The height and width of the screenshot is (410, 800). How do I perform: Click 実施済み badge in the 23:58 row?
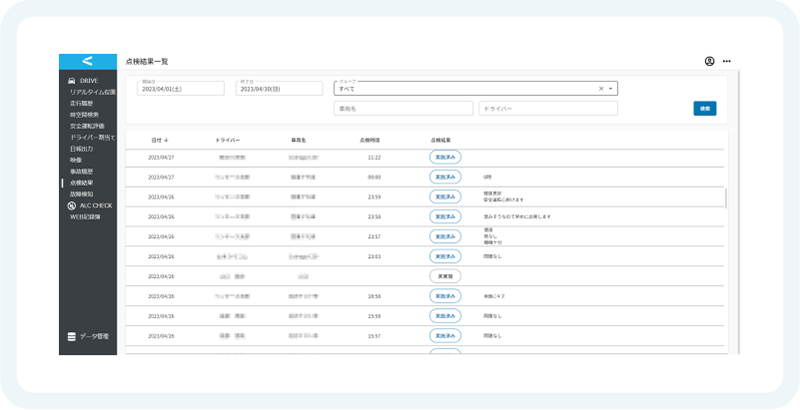[x=445, y=217]
